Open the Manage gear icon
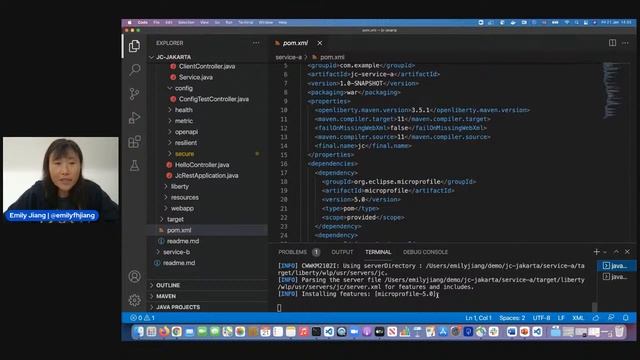640x360 pixels. pos(134,300)
